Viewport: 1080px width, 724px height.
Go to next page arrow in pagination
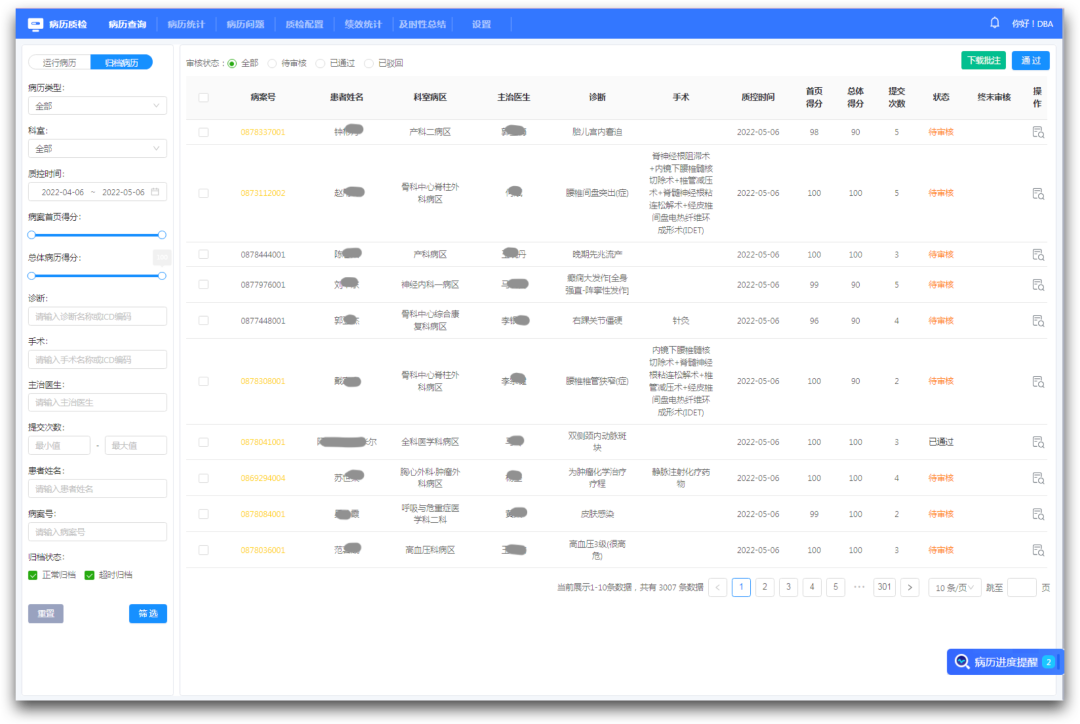[x=909, y=588]
